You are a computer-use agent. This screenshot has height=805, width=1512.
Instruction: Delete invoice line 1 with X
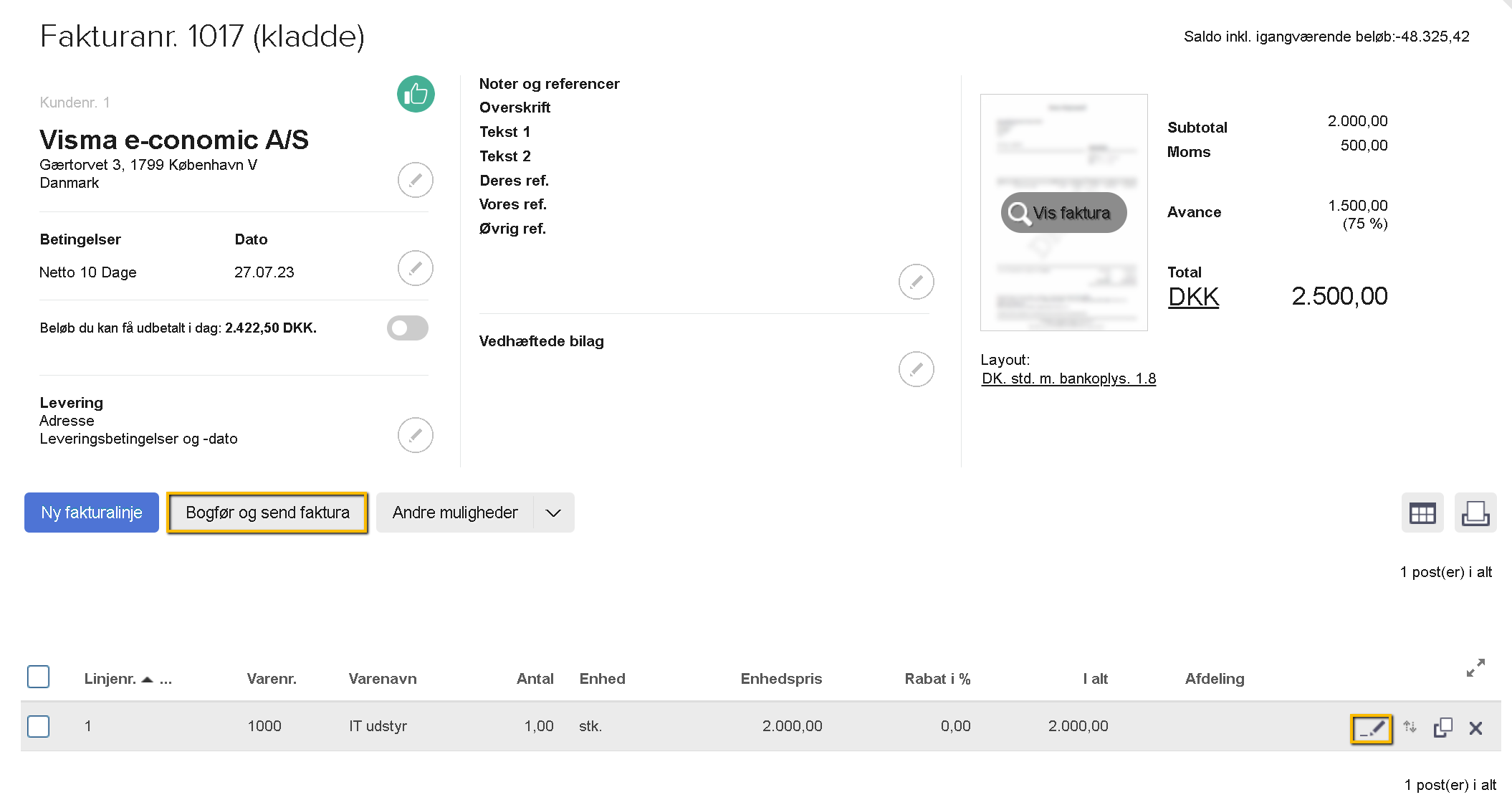pyautogui.click(x=1475, y=728)
